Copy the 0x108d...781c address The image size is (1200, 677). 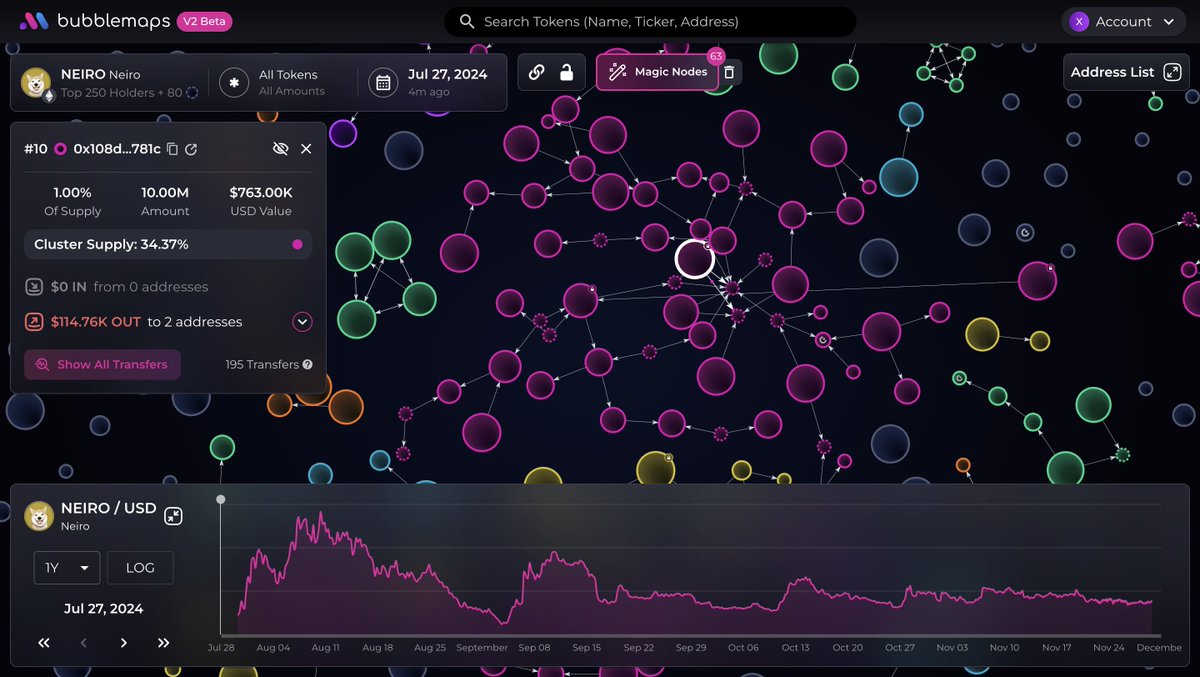[x=172, y=149]
